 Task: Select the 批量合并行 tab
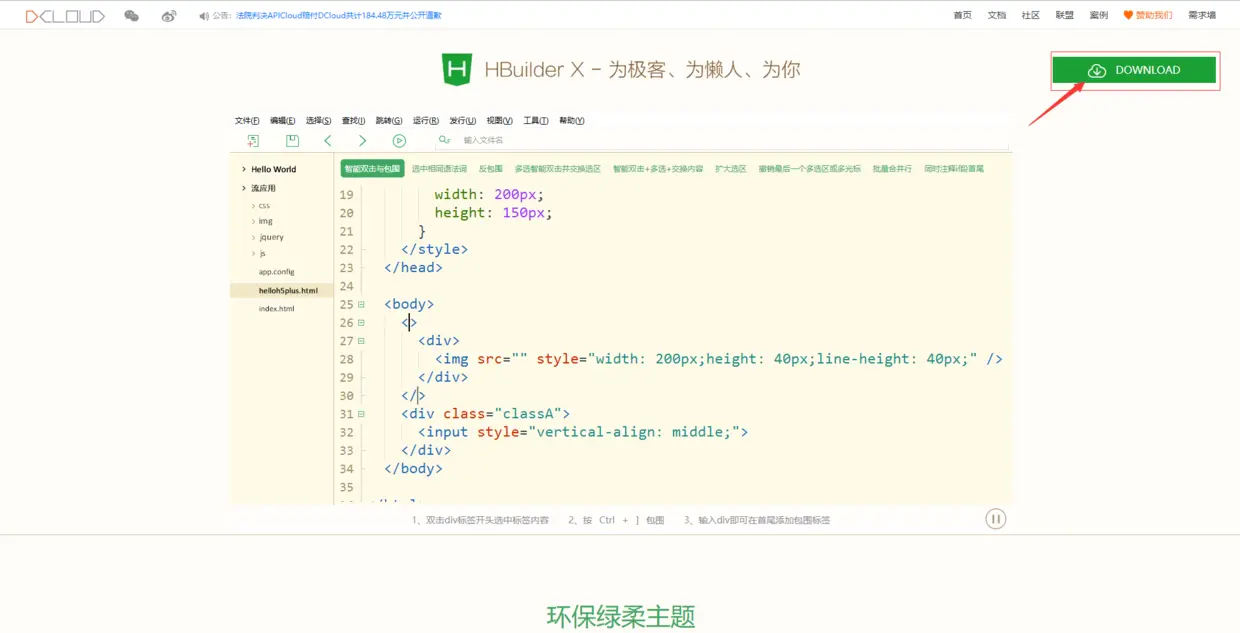click(x=892, y=169)
